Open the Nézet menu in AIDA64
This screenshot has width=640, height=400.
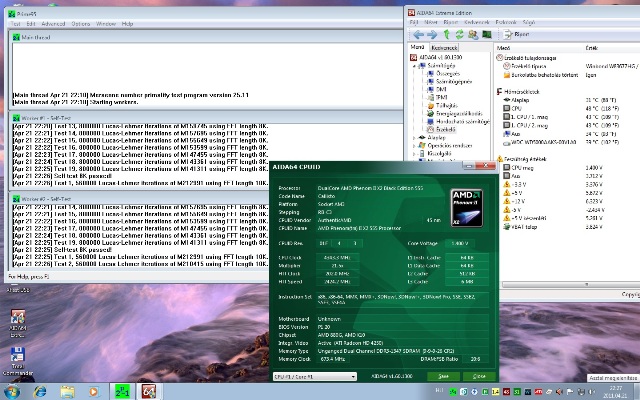[431, 22]
